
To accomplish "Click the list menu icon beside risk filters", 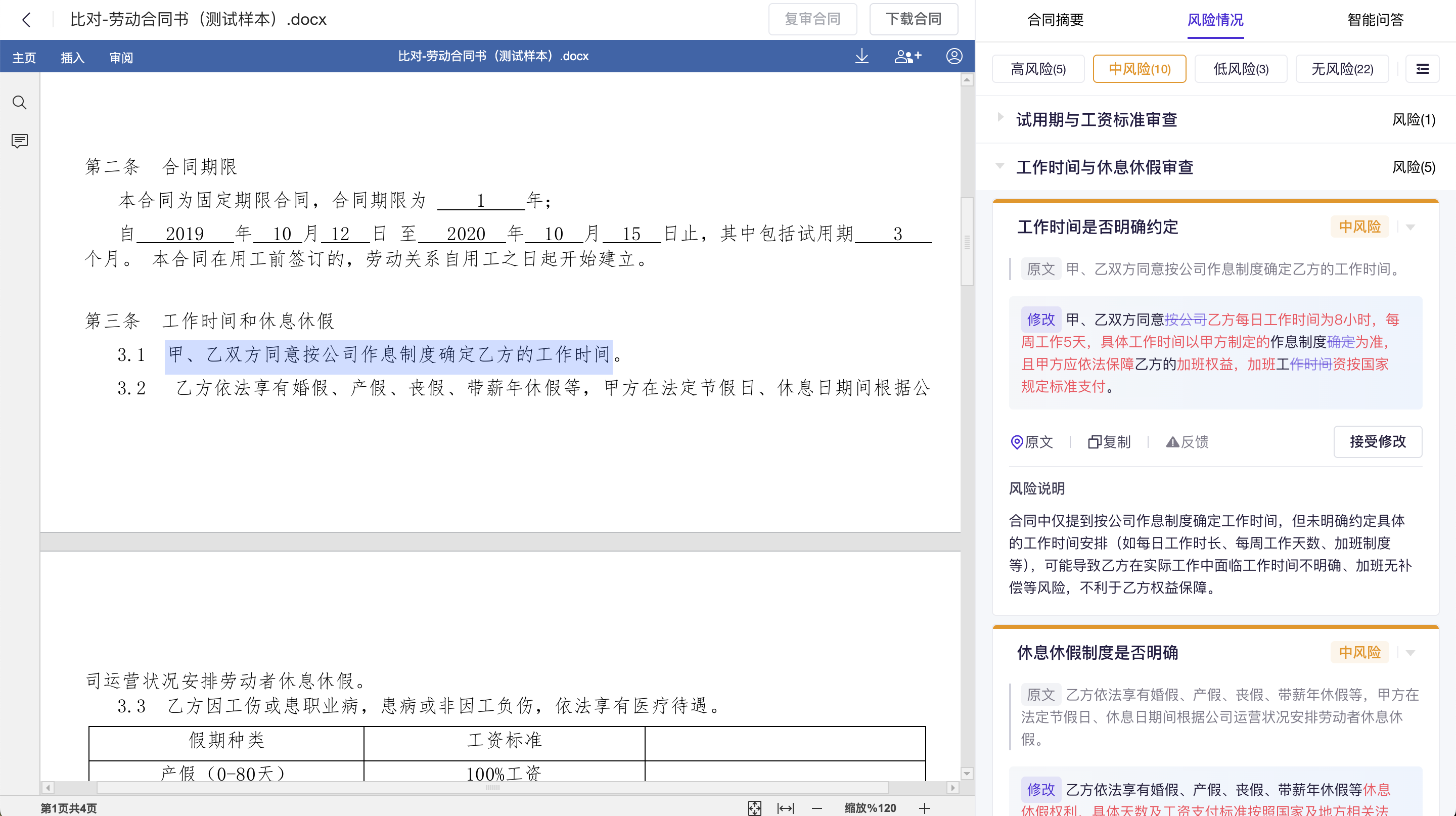I will tap(1422, 69).
